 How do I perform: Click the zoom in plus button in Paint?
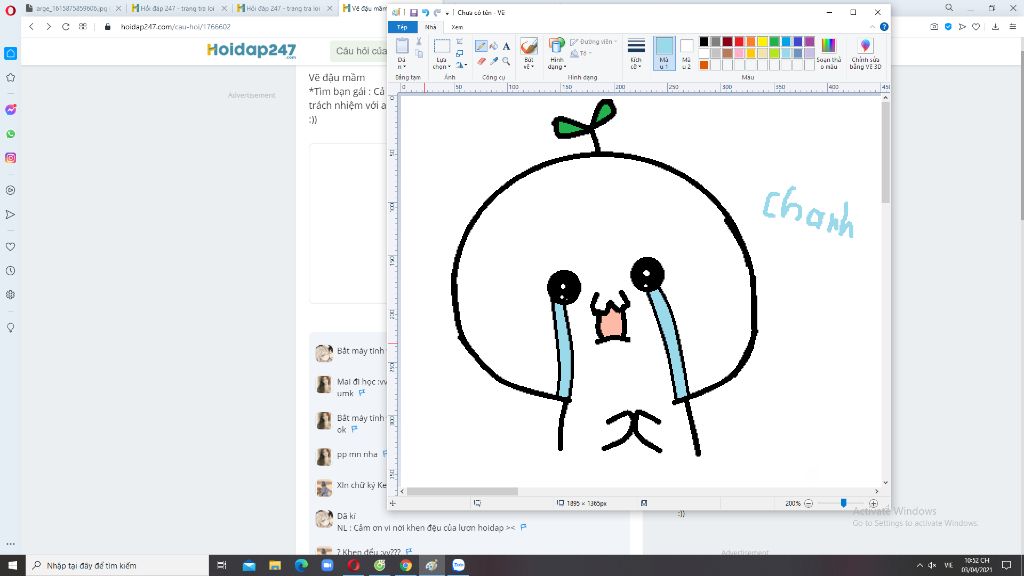tap(873, 504)
